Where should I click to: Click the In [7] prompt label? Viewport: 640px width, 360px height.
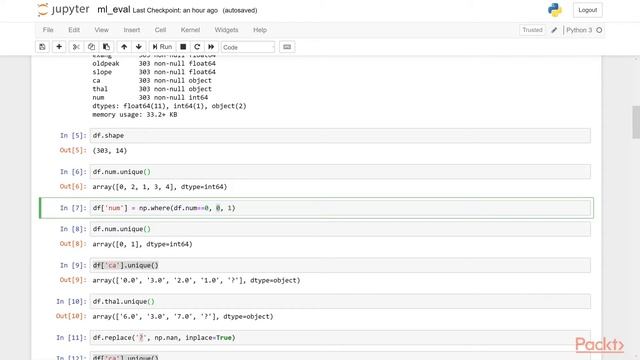[x=73, y=208]
